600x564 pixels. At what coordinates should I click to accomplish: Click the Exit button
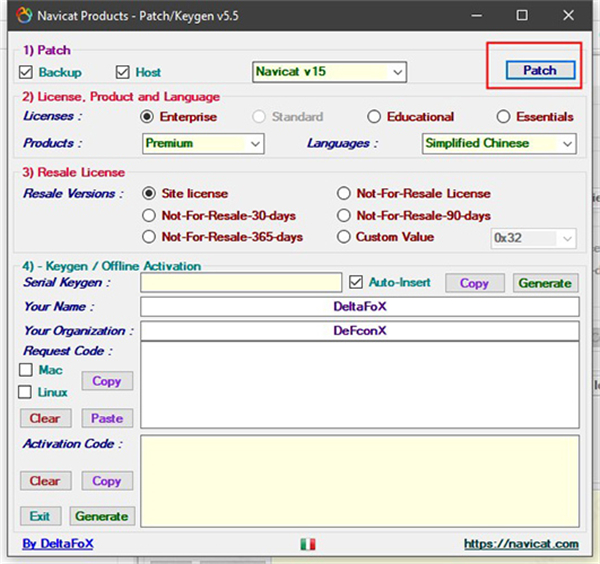click(40, 516)
